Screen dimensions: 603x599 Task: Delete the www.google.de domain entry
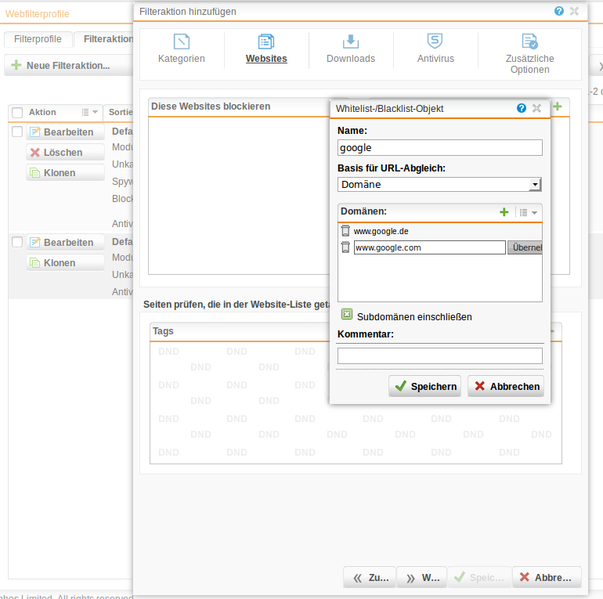345,231
